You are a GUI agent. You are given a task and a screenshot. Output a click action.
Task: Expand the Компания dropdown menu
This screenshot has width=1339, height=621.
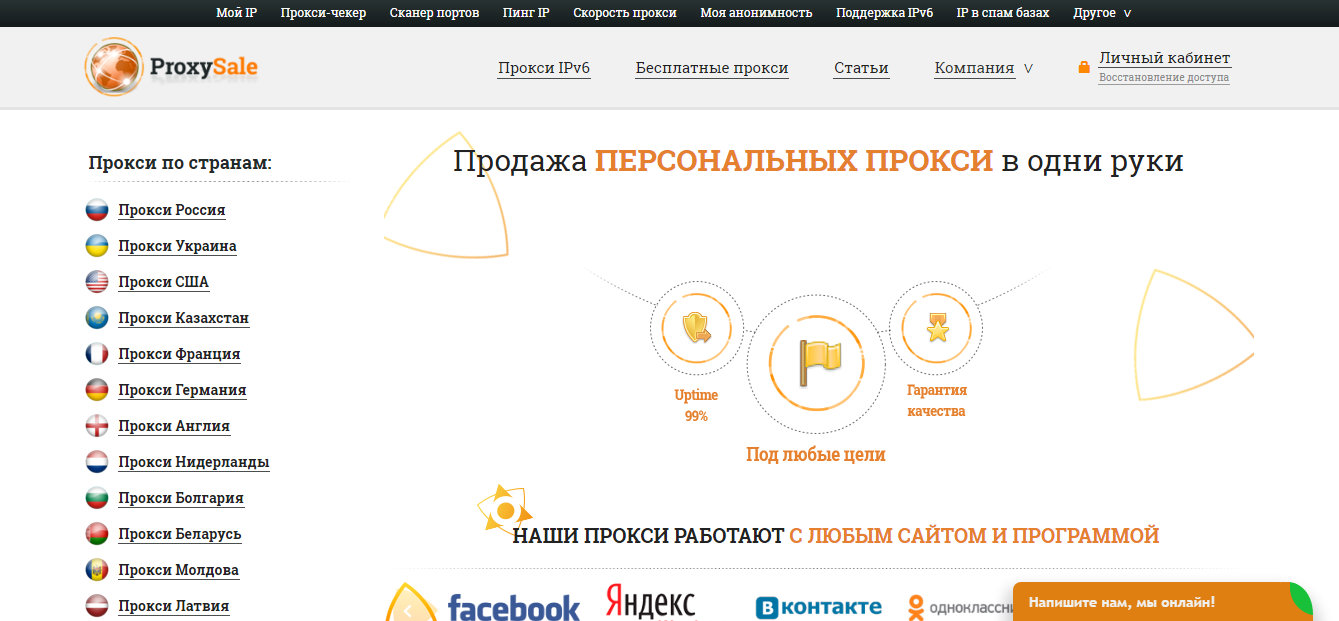983,68
